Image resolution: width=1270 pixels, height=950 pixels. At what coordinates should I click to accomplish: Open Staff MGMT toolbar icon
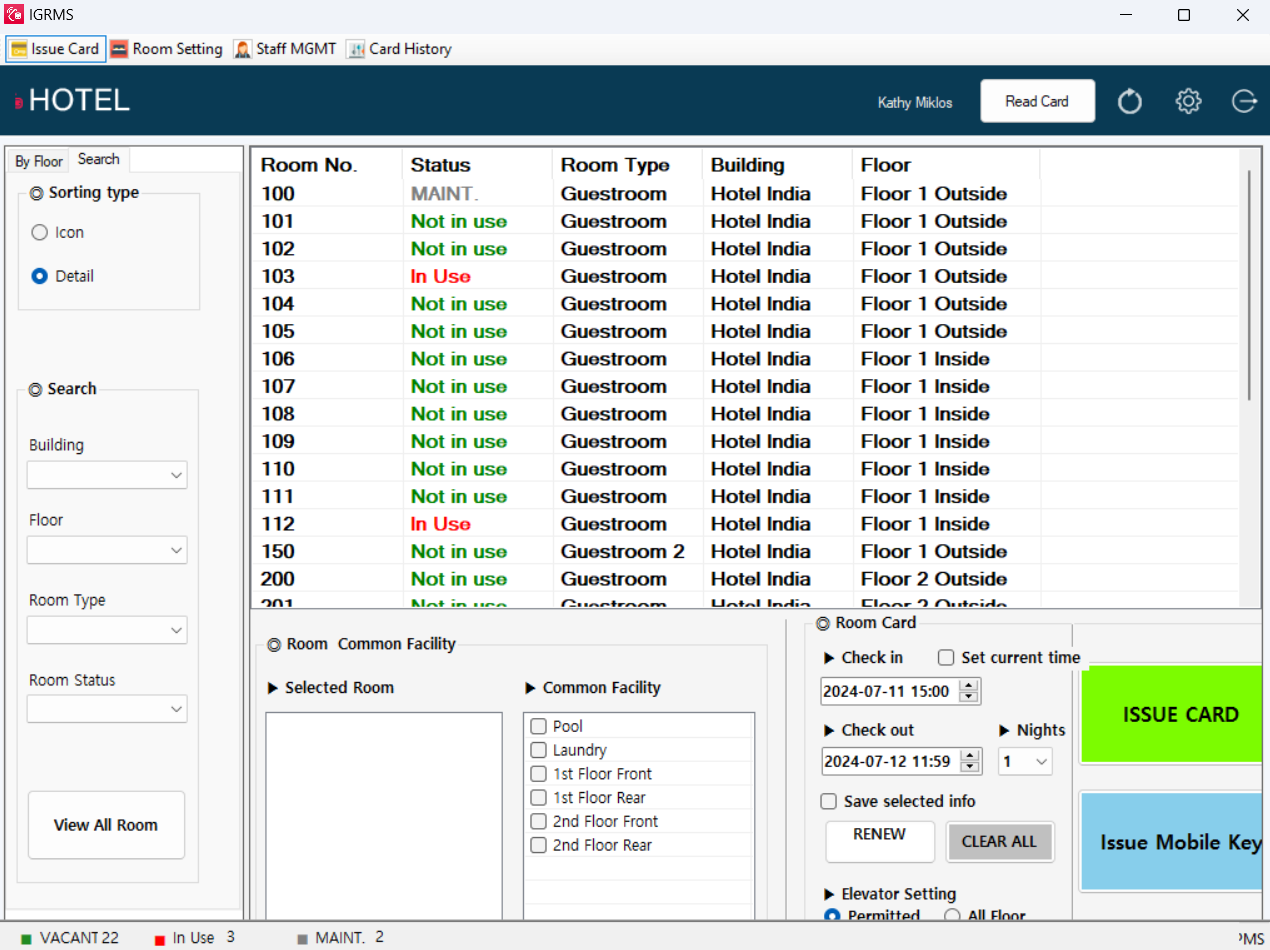(242, 49)
